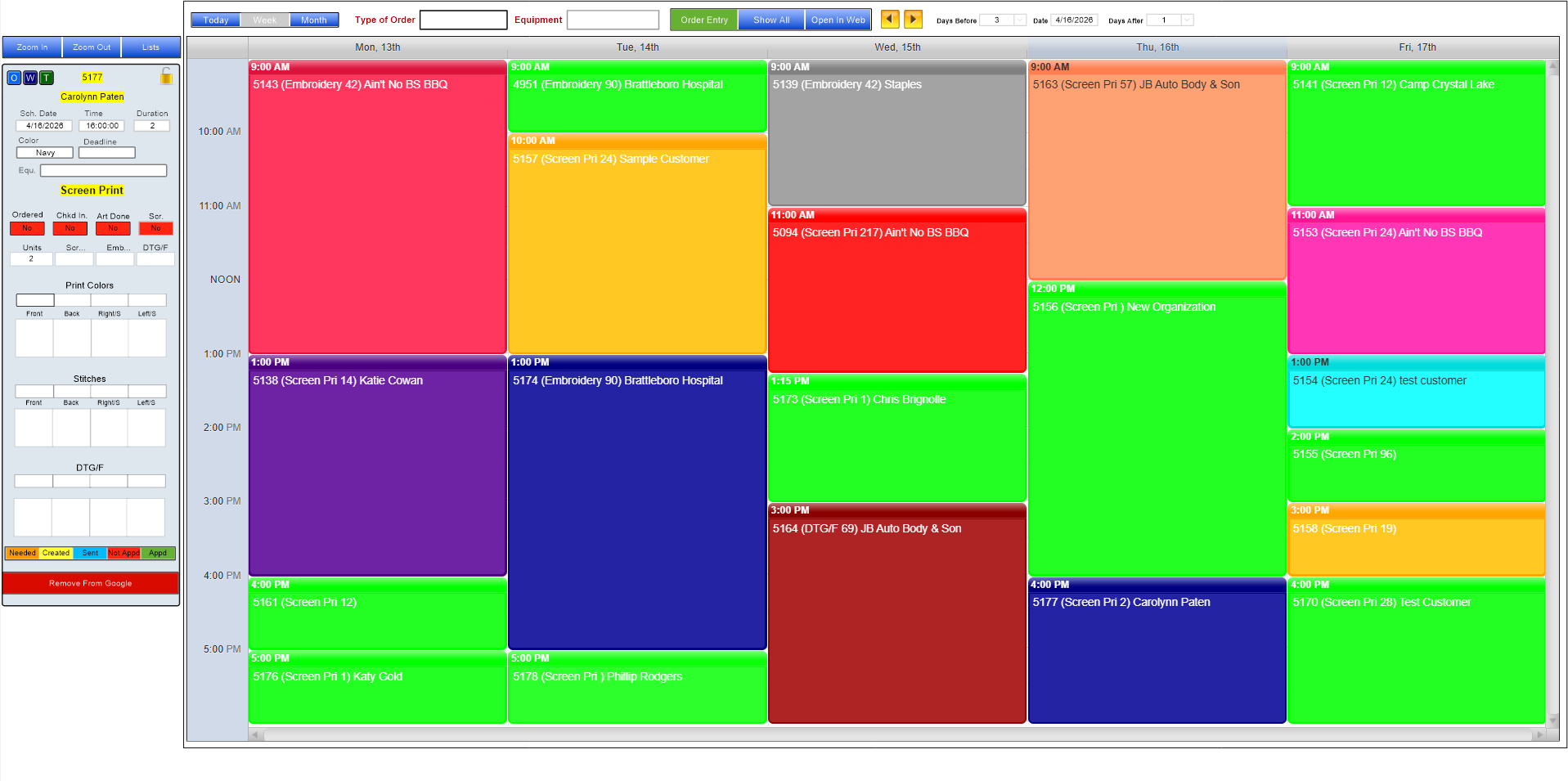Click the Deadline input field
Screen dimensions: 1568x781
click(x=107, y=152)
